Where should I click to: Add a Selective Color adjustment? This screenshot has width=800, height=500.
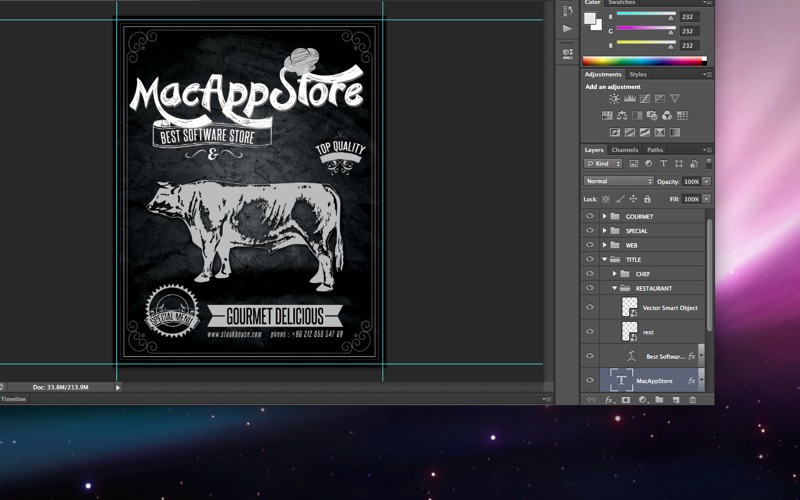660,132
